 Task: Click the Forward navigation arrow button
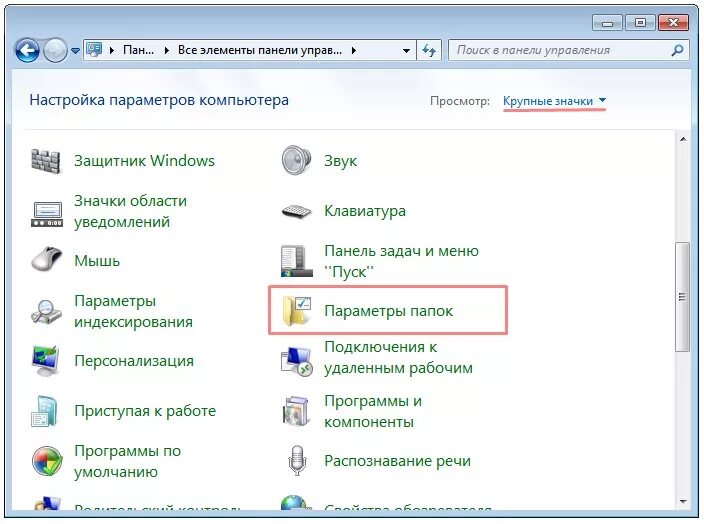pos(55,50)
